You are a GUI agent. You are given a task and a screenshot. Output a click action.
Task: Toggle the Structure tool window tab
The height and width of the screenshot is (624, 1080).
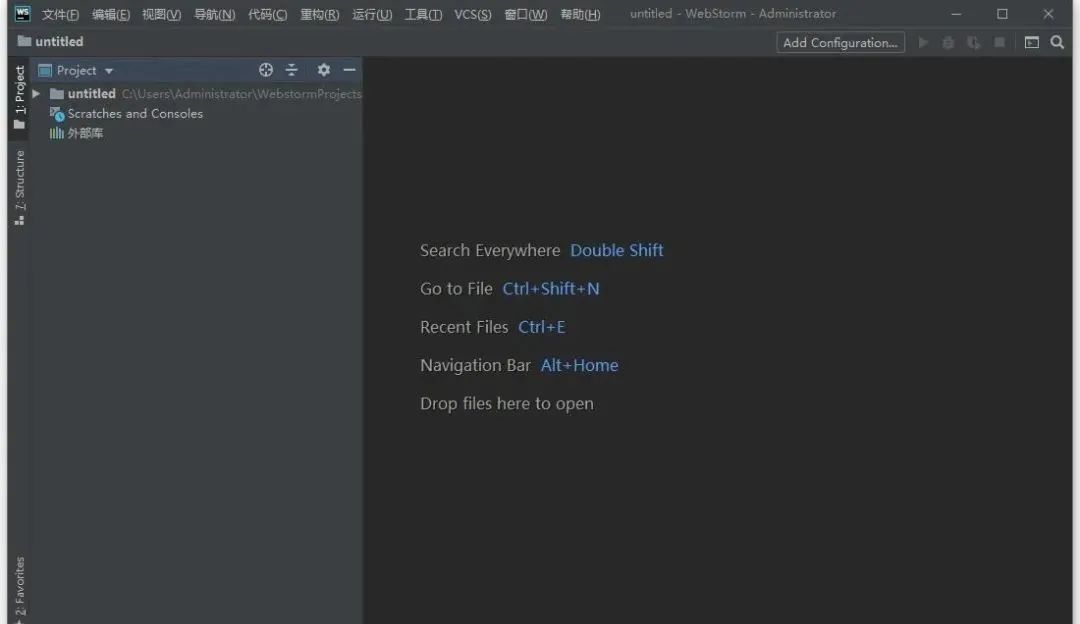pyautogui.click(x=19, y=187)
